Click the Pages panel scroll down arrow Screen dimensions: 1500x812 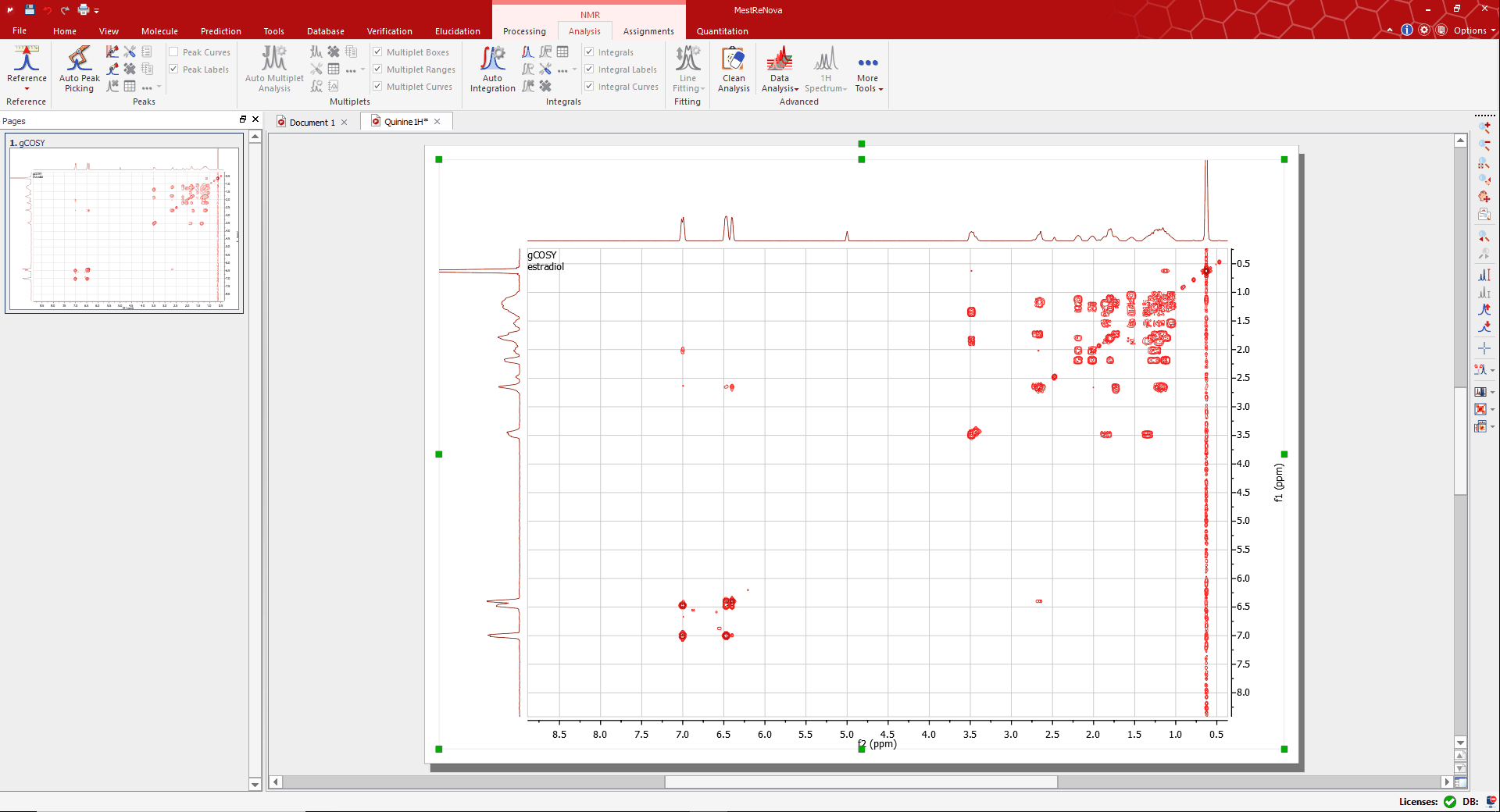255,784
